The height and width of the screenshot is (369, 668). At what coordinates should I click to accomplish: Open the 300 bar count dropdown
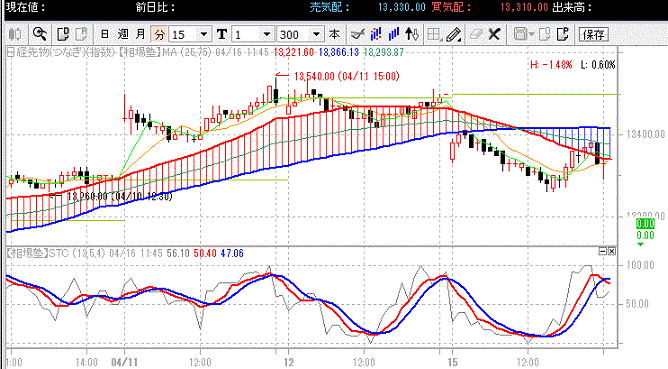tap(316, 34)
